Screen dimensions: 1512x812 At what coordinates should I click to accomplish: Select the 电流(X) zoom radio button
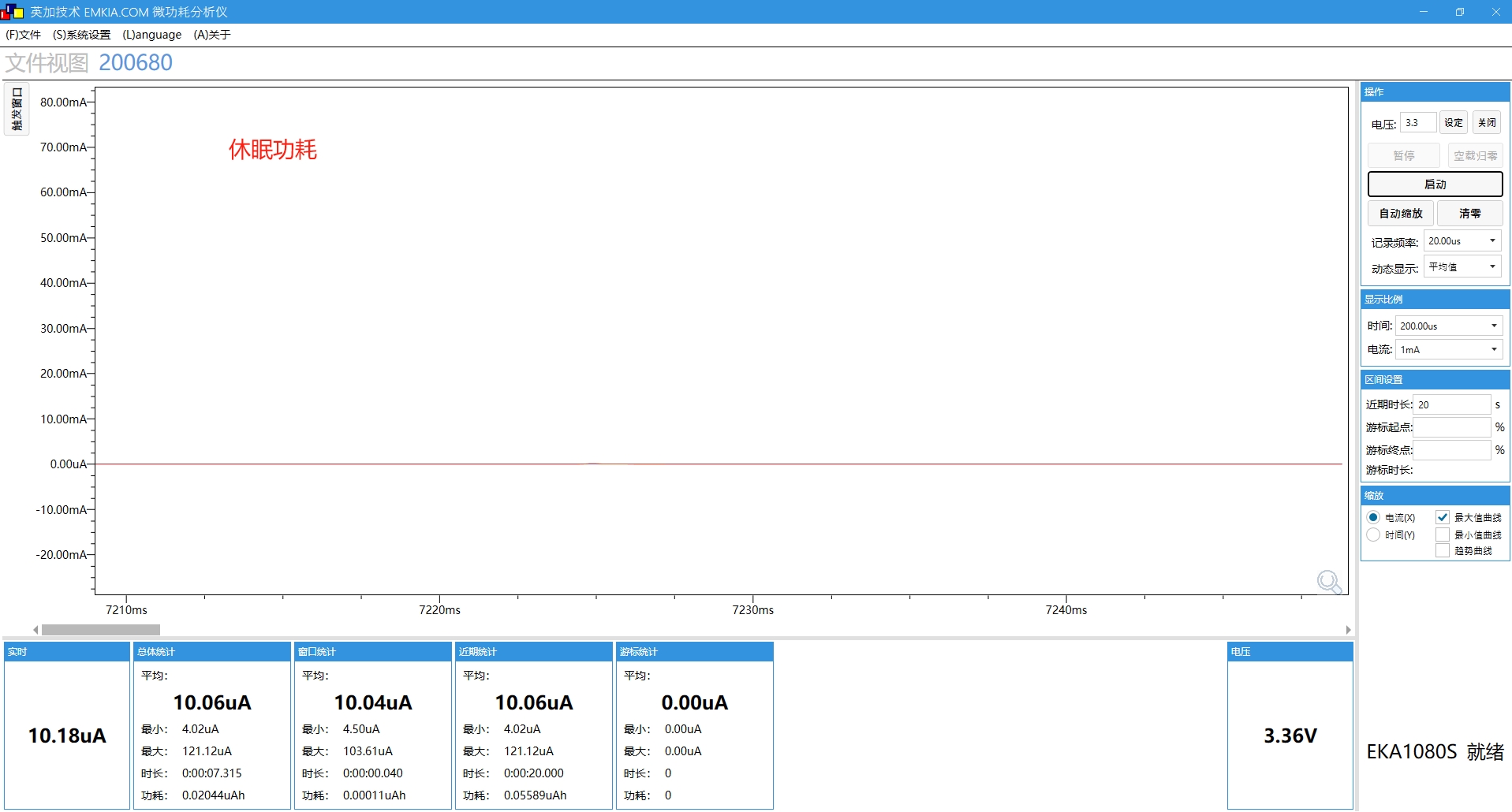[1373, 518]
